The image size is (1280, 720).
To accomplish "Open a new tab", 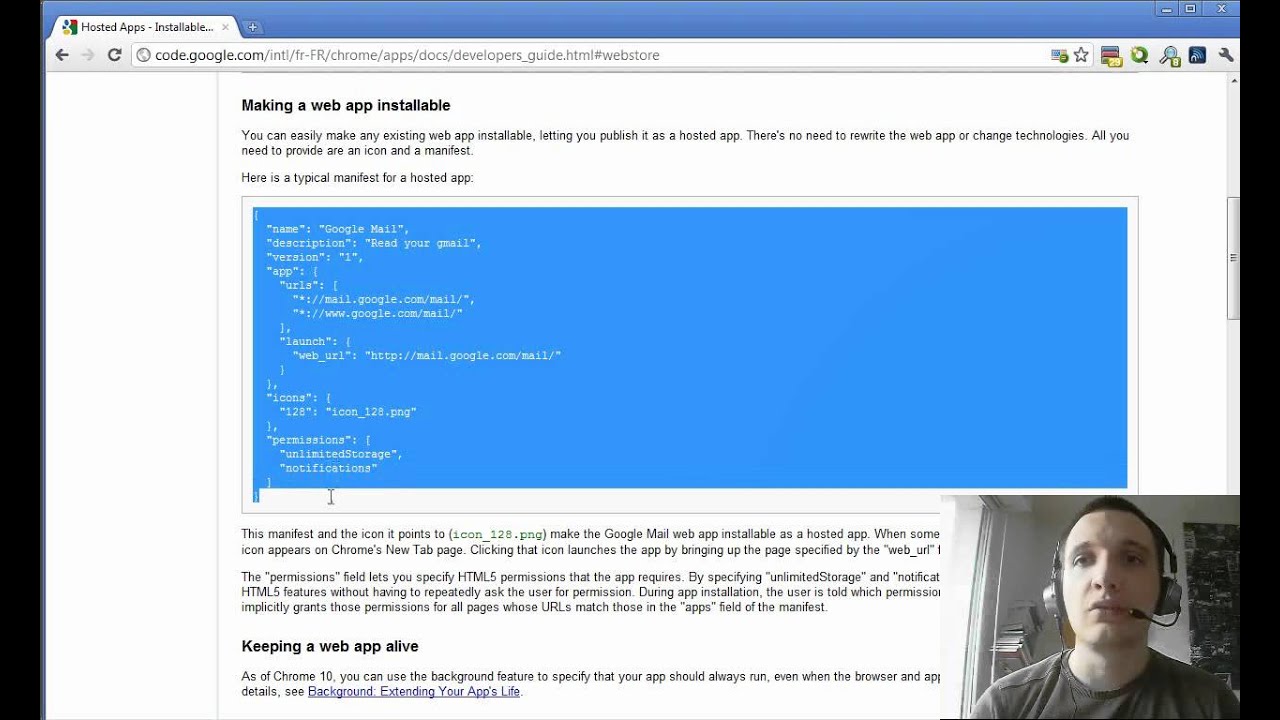I will pyautogui.click(x=252, y=27).
